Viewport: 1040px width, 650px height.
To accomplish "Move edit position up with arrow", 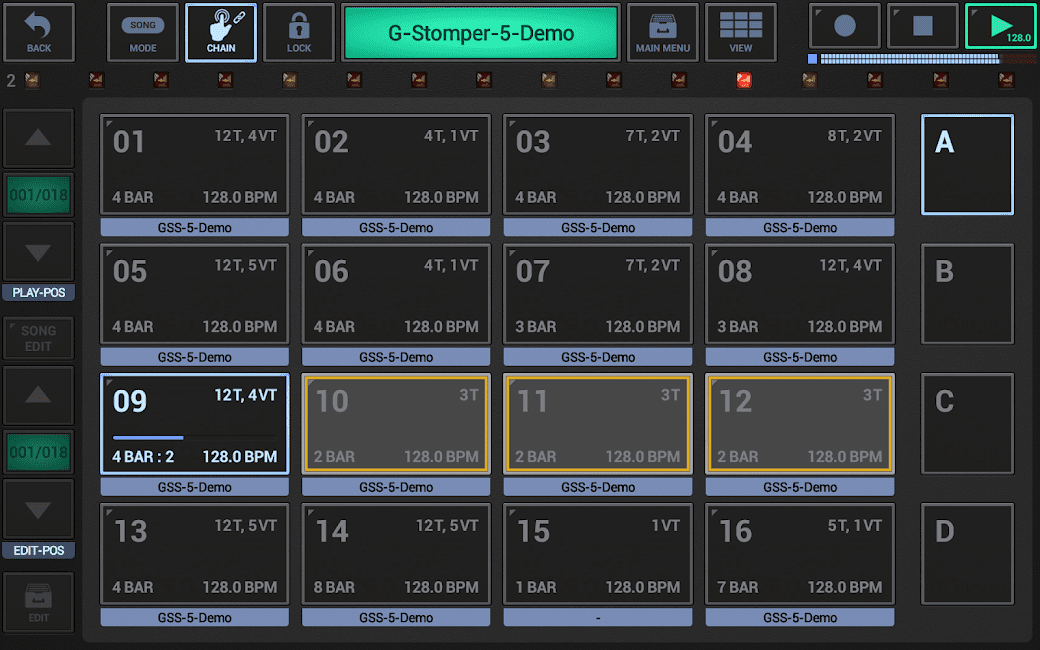I will click(x=38, y=395).
